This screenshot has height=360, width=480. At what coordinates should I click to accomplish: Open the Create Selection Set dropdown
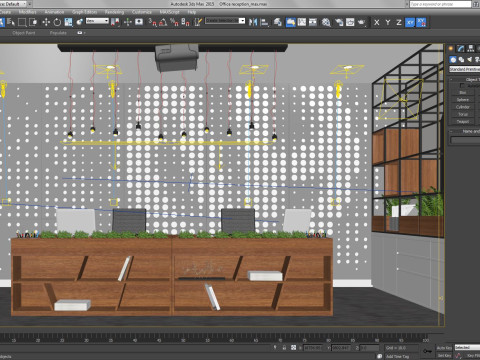(x=225, y=21)
